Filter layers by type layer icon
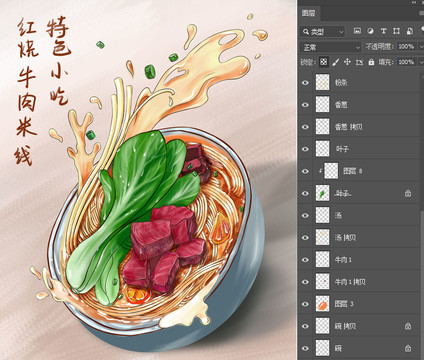The image size is (424, 360). (x=383, y=31)
